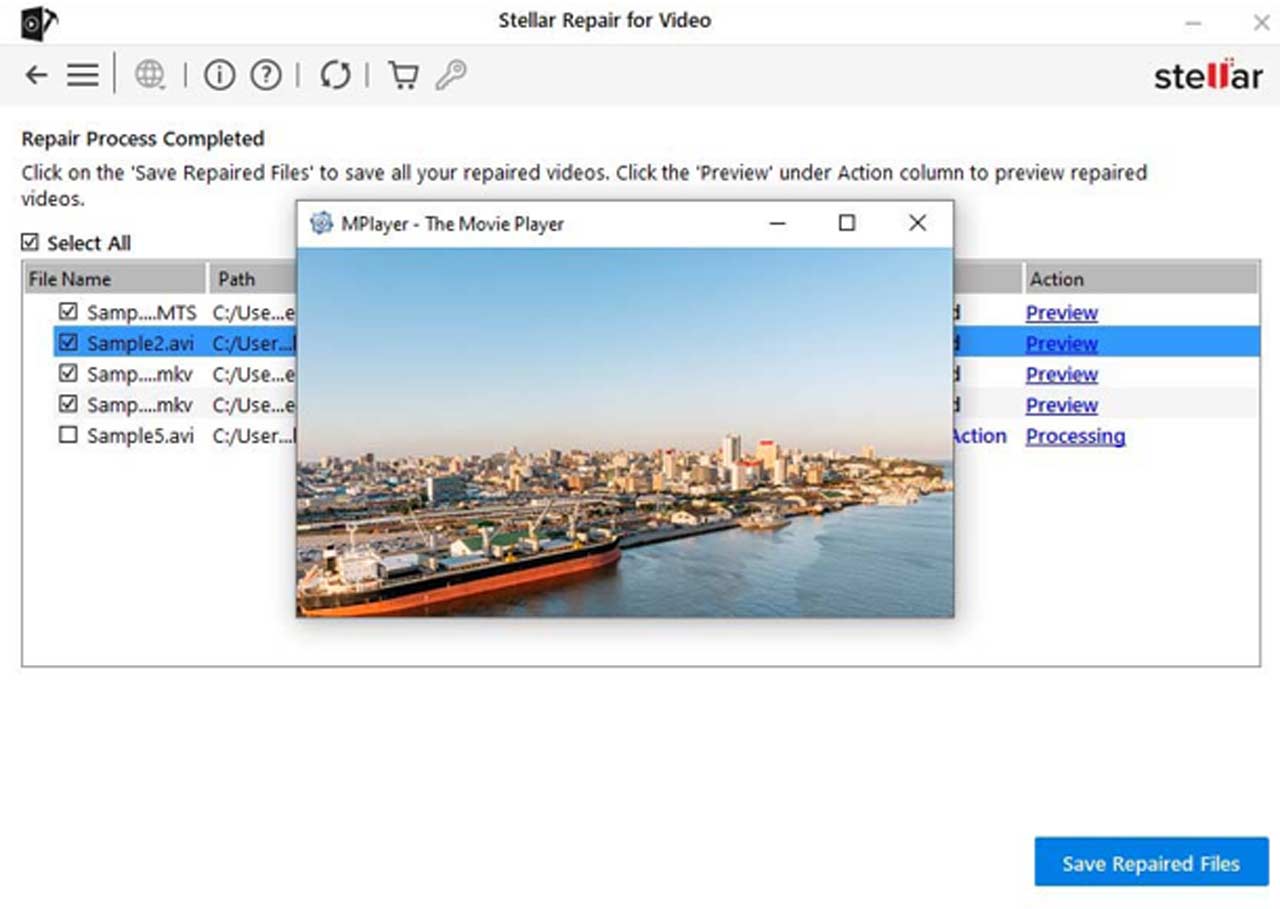Click the globe language icon
1280x909 pixels.
pos(150,75)
